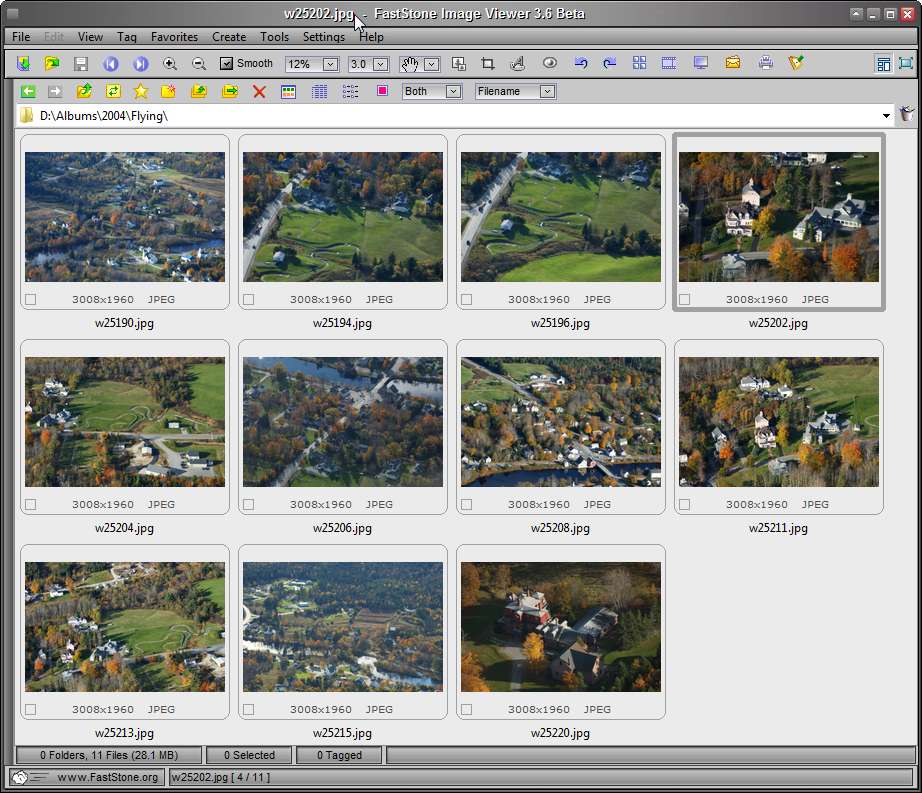Screen dimensions: 922x793
Task: Switch to thumbnails view style icon
Action: tap(288, 92)
